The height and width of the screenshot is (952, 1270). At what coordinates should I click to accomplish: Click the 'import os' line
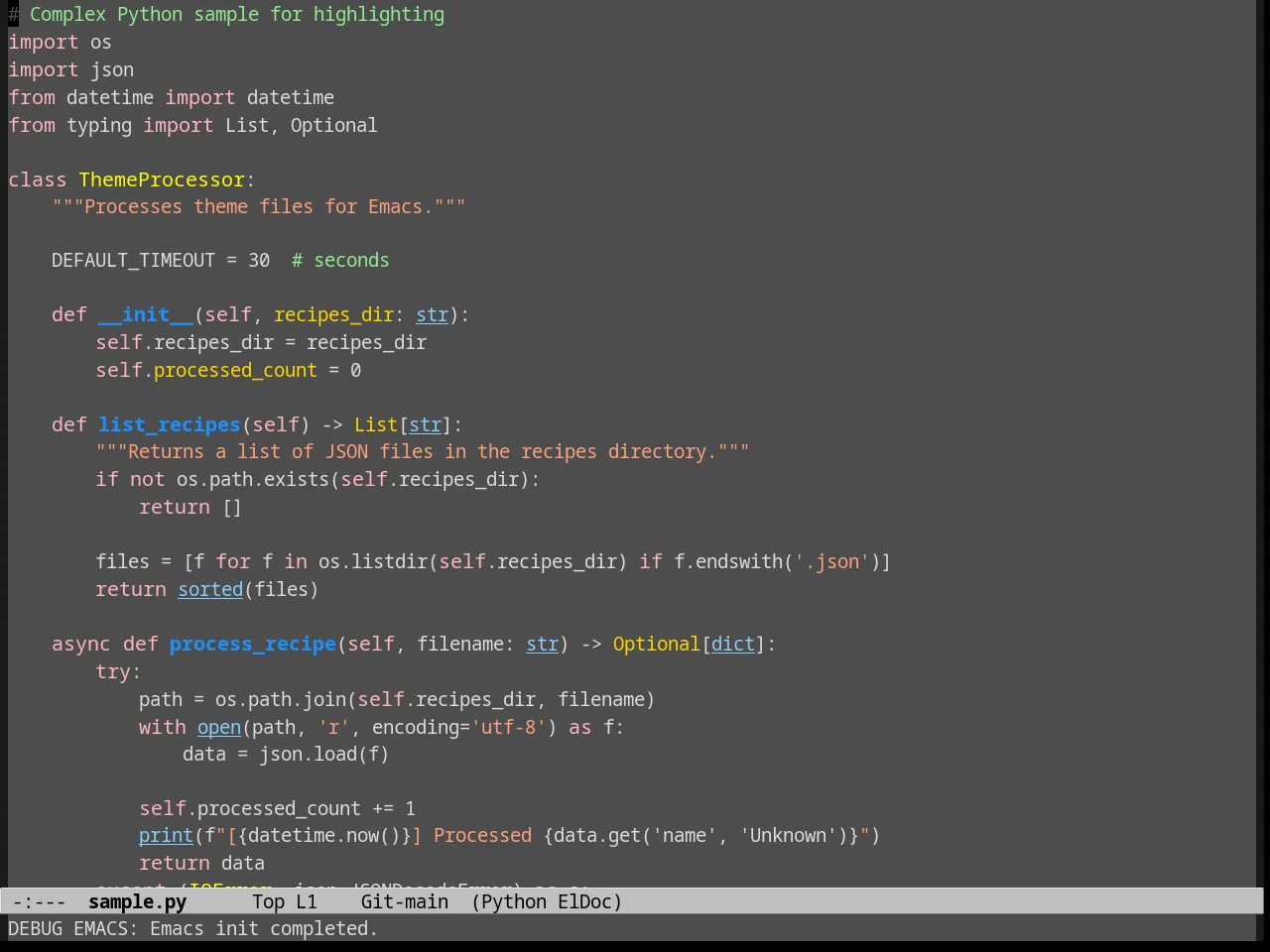click(x=60, y=42)
